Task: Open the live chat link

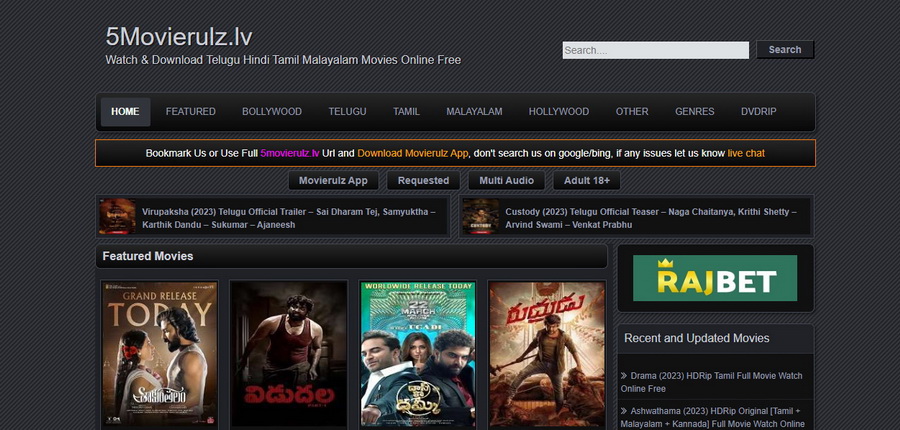Action: (746, 153)
